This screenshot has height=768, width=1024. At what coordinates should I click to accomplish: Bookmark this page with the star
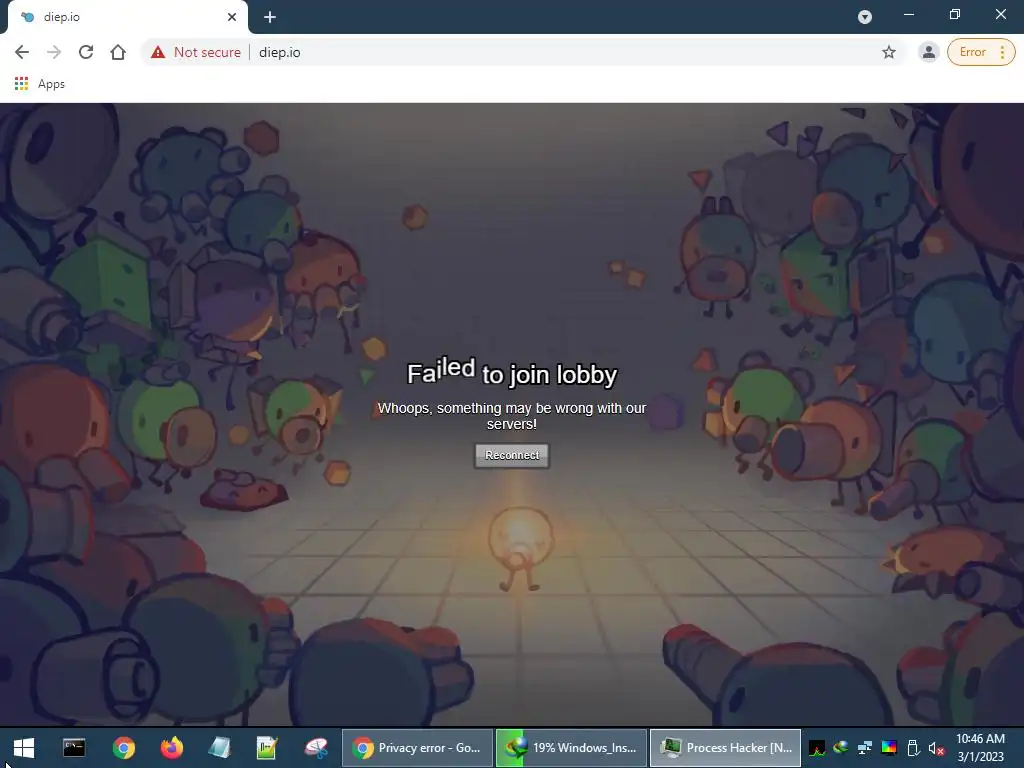coord(888,52)
